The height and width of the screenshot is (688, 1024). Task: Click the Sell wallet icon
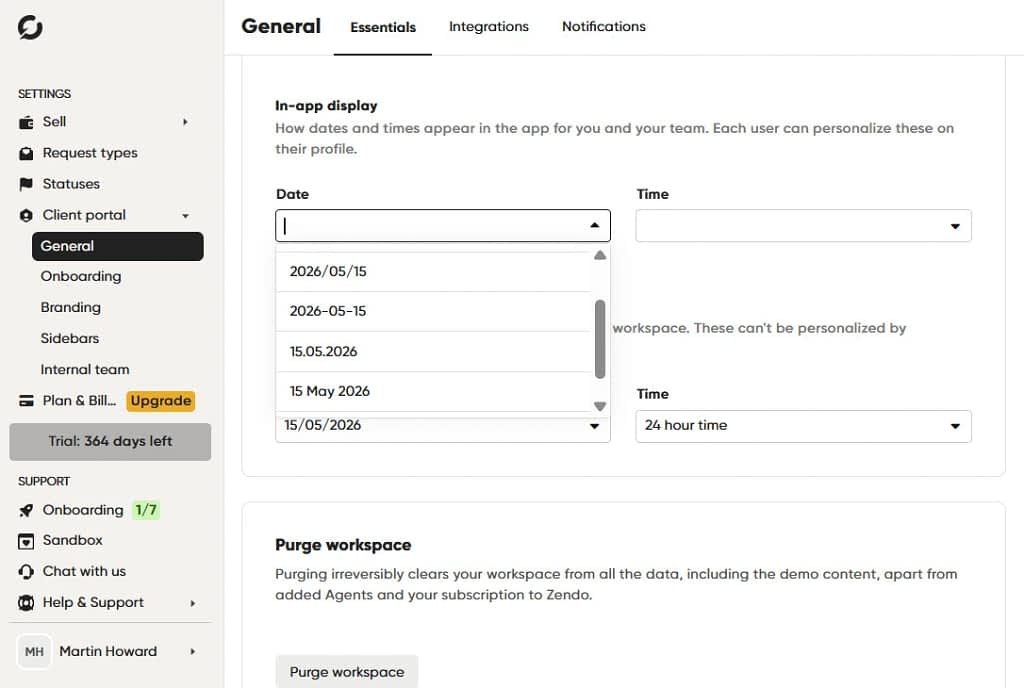26,122
